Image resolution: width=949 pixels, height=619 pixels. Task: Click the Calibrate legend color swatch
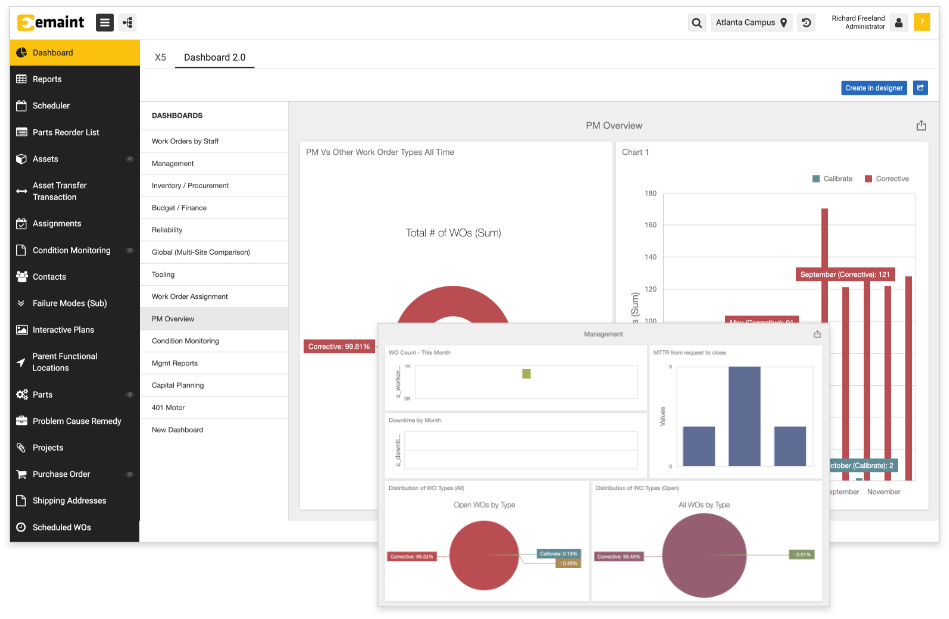click(x=816, y=179)
